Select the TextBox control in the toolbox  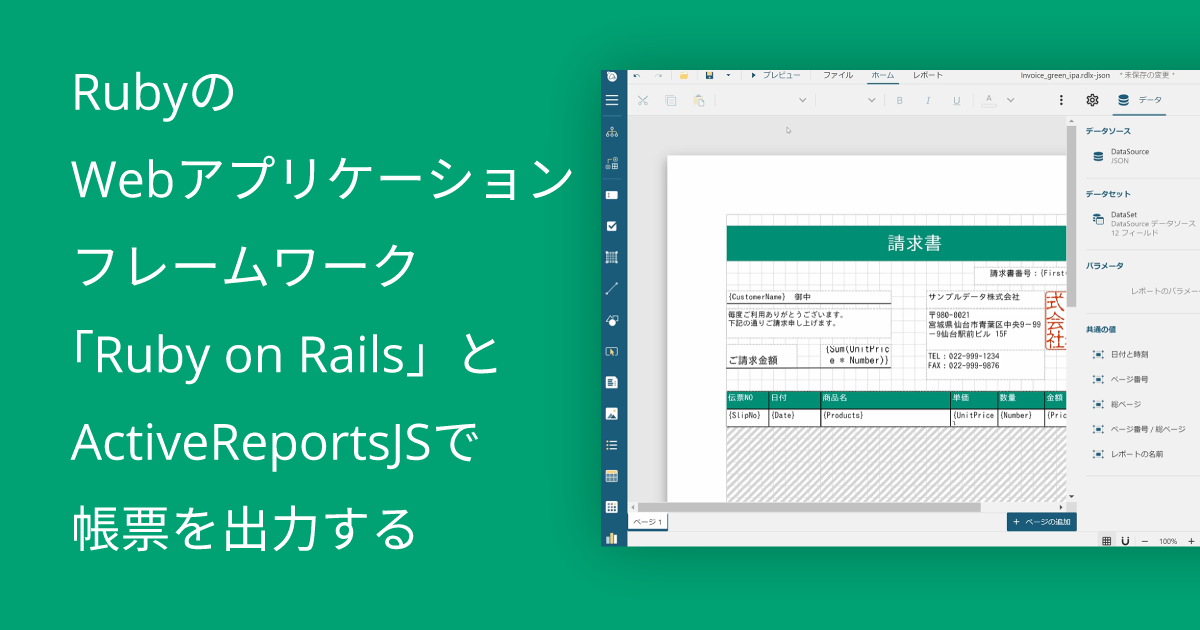click(612, 195)
